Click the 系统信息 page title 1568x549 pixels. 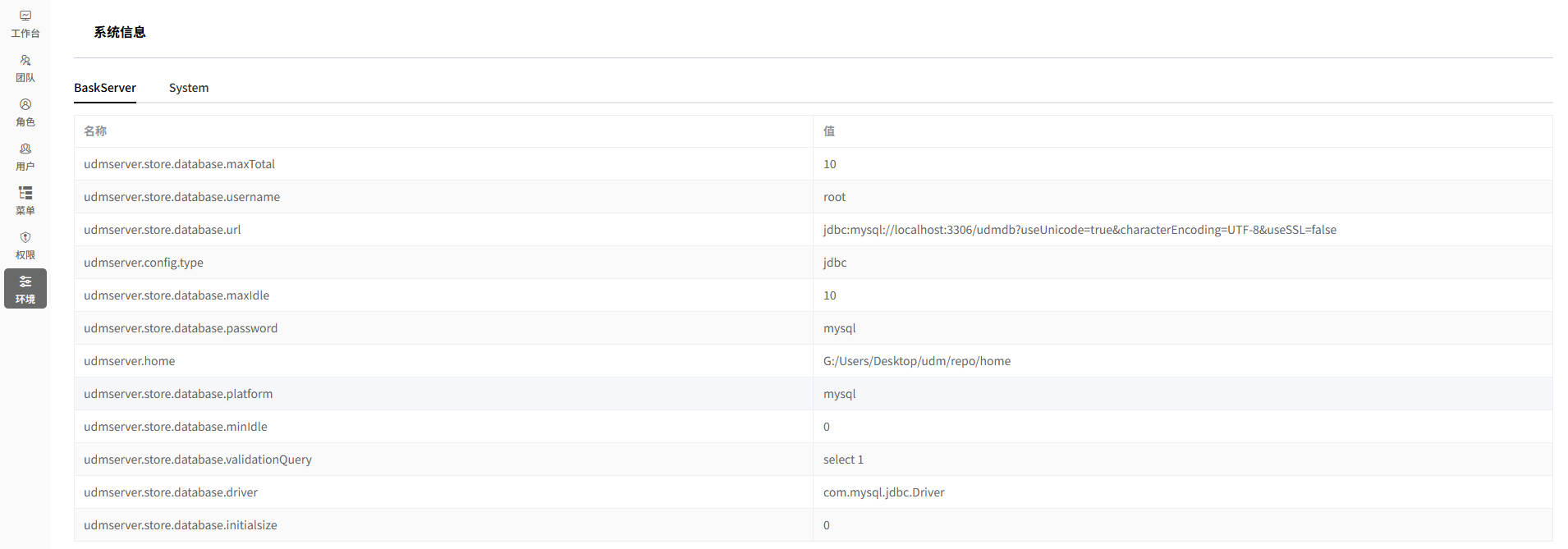coord(120,32)
